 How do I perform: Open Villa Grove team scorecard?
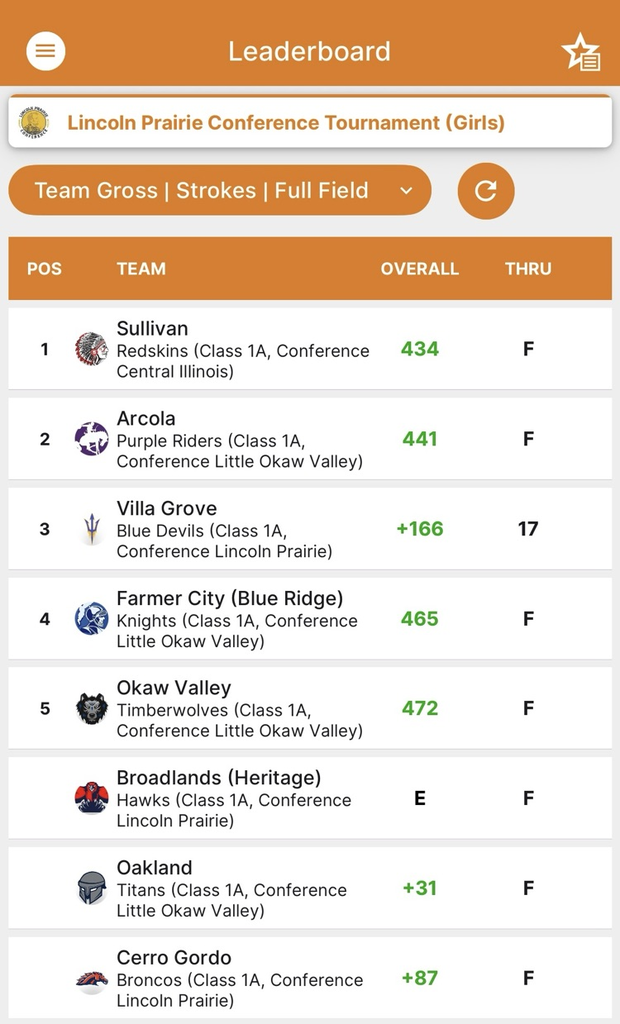point(167,508)
